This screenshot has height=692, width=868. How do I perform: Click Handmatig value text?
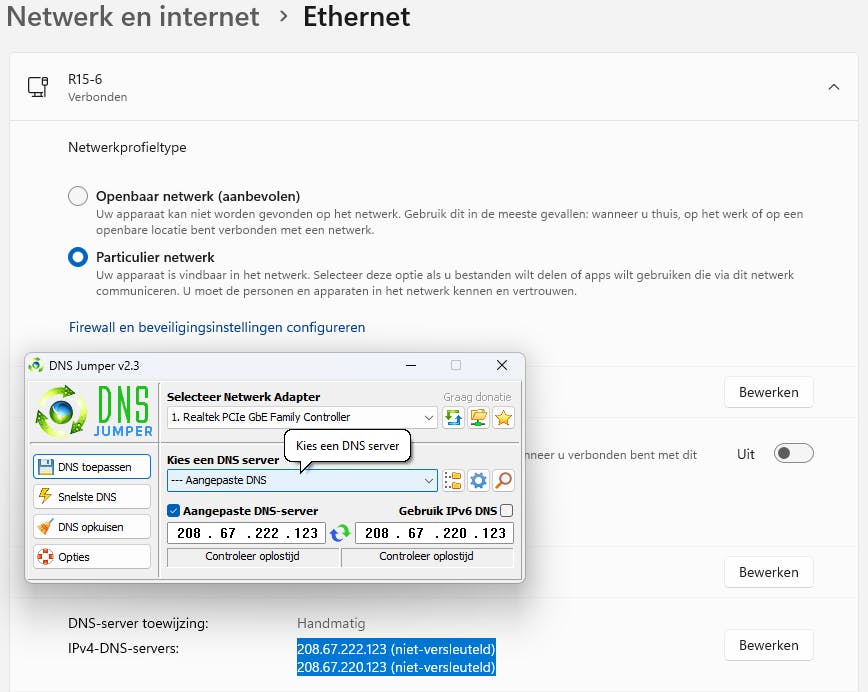tap(331, 623)
